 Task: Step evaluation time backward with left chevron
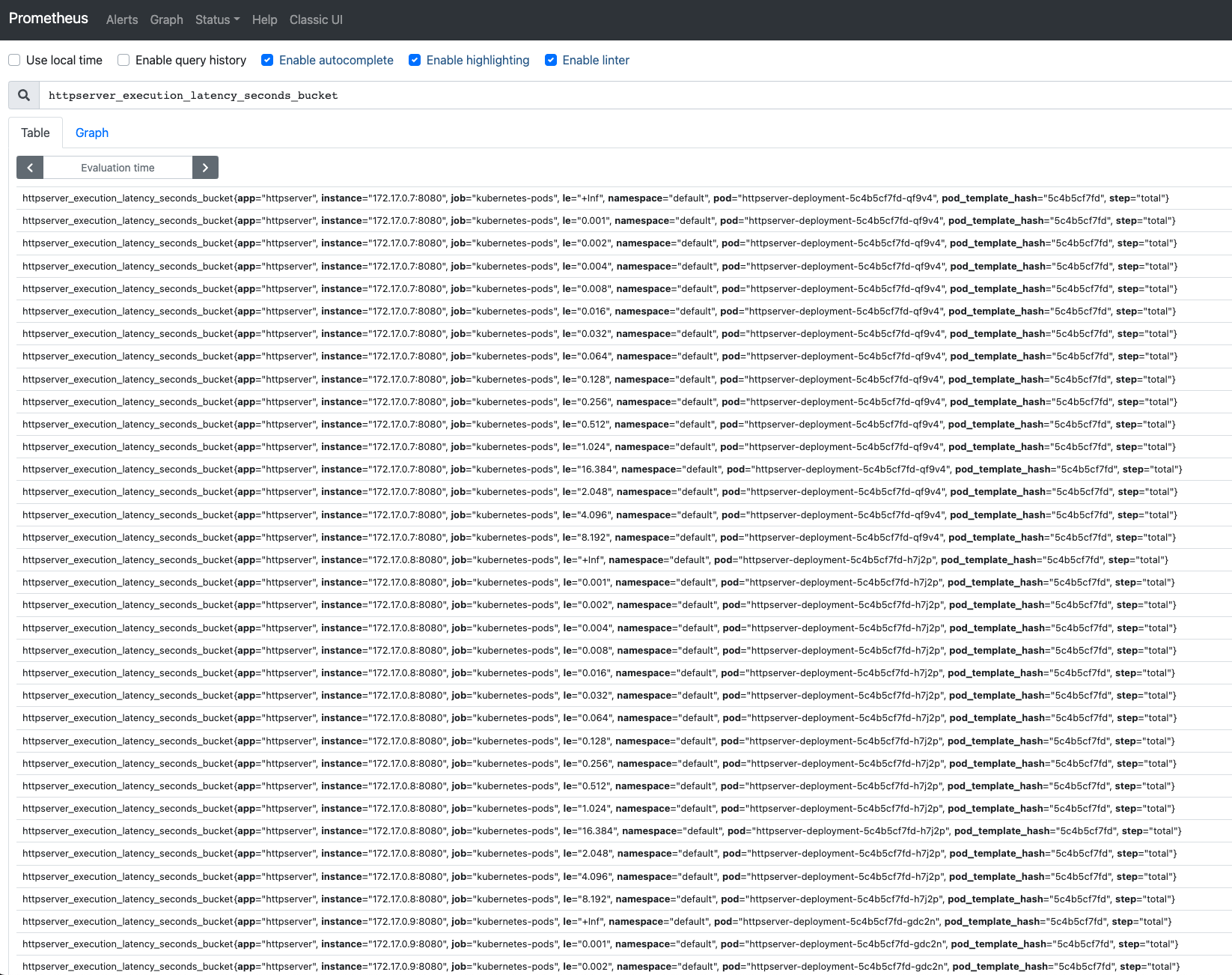pyautogui.click(x=30, y=168)
